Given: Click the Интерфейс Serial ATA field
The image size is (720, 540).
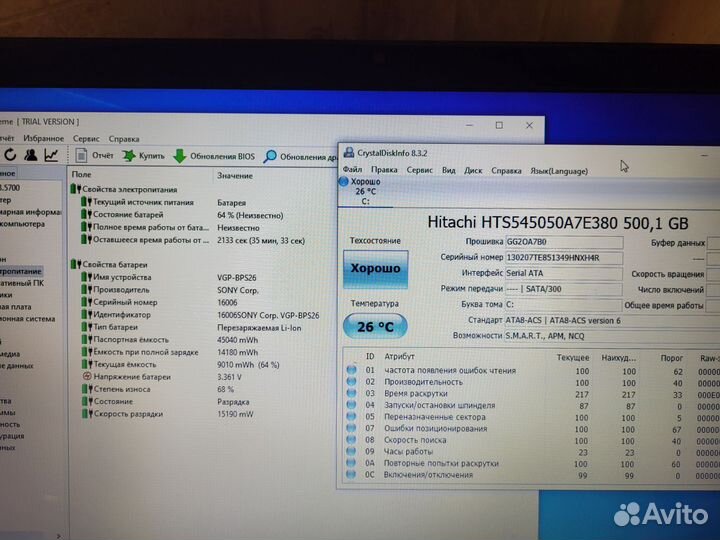Looking at the screenshot, I should [x=563, y=273].
